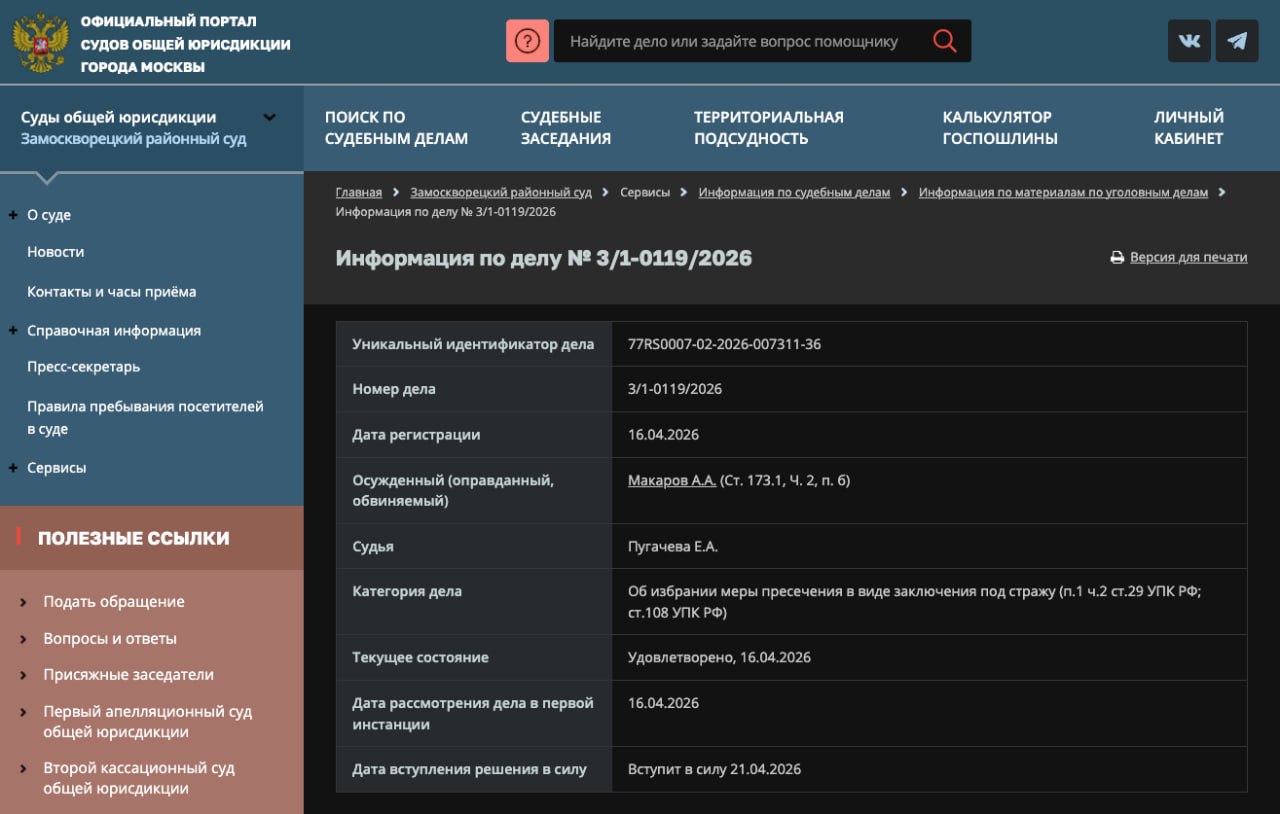Image resolution: width=1280 pixels, height=814 pixels.
Task: Open the VK social network icon
Action: [x=1189, y=41]
